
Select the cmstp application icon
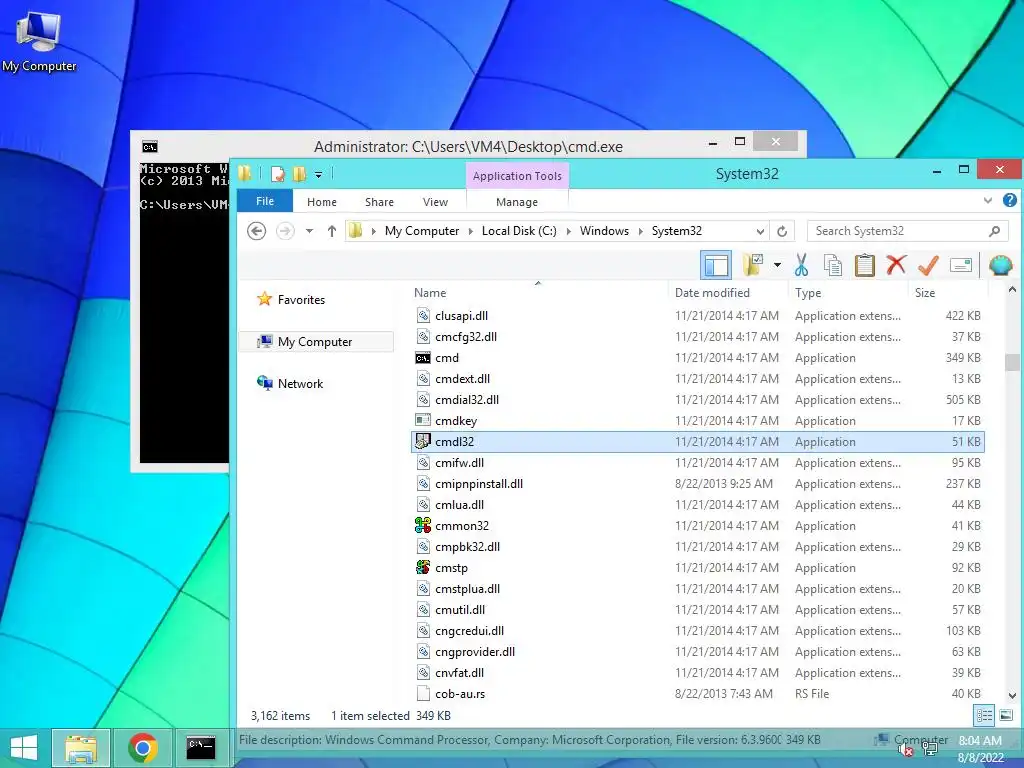pyautogui.click(x=423, y=568)
